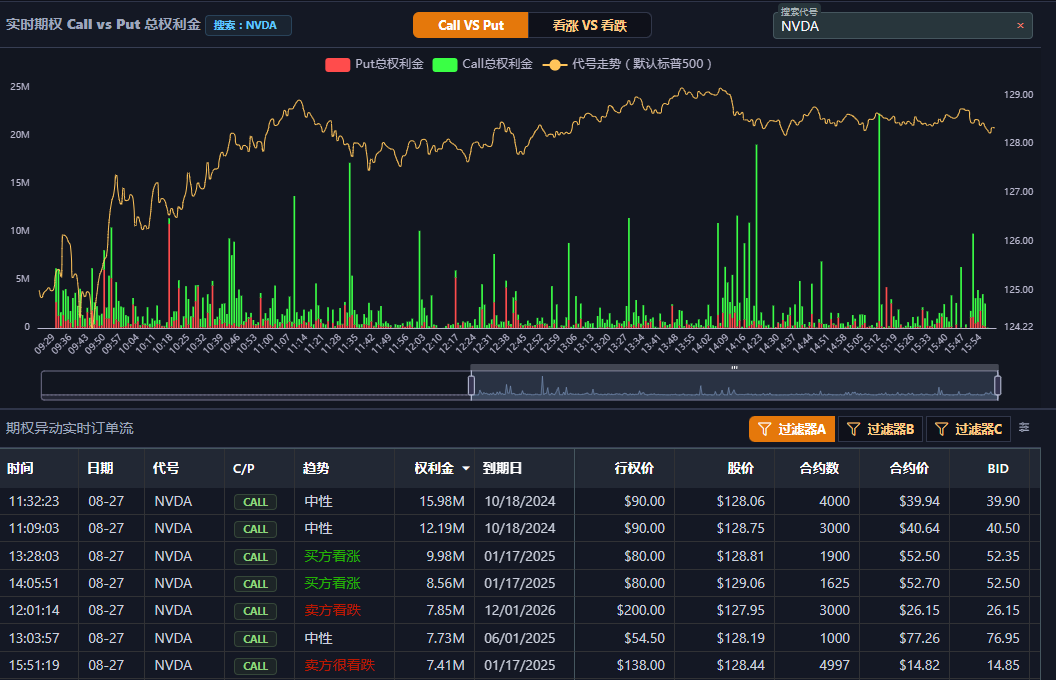The image size is (1056, 680).
Task: Toggle the Call总权利金 legend series
Action: click(482, 64)
